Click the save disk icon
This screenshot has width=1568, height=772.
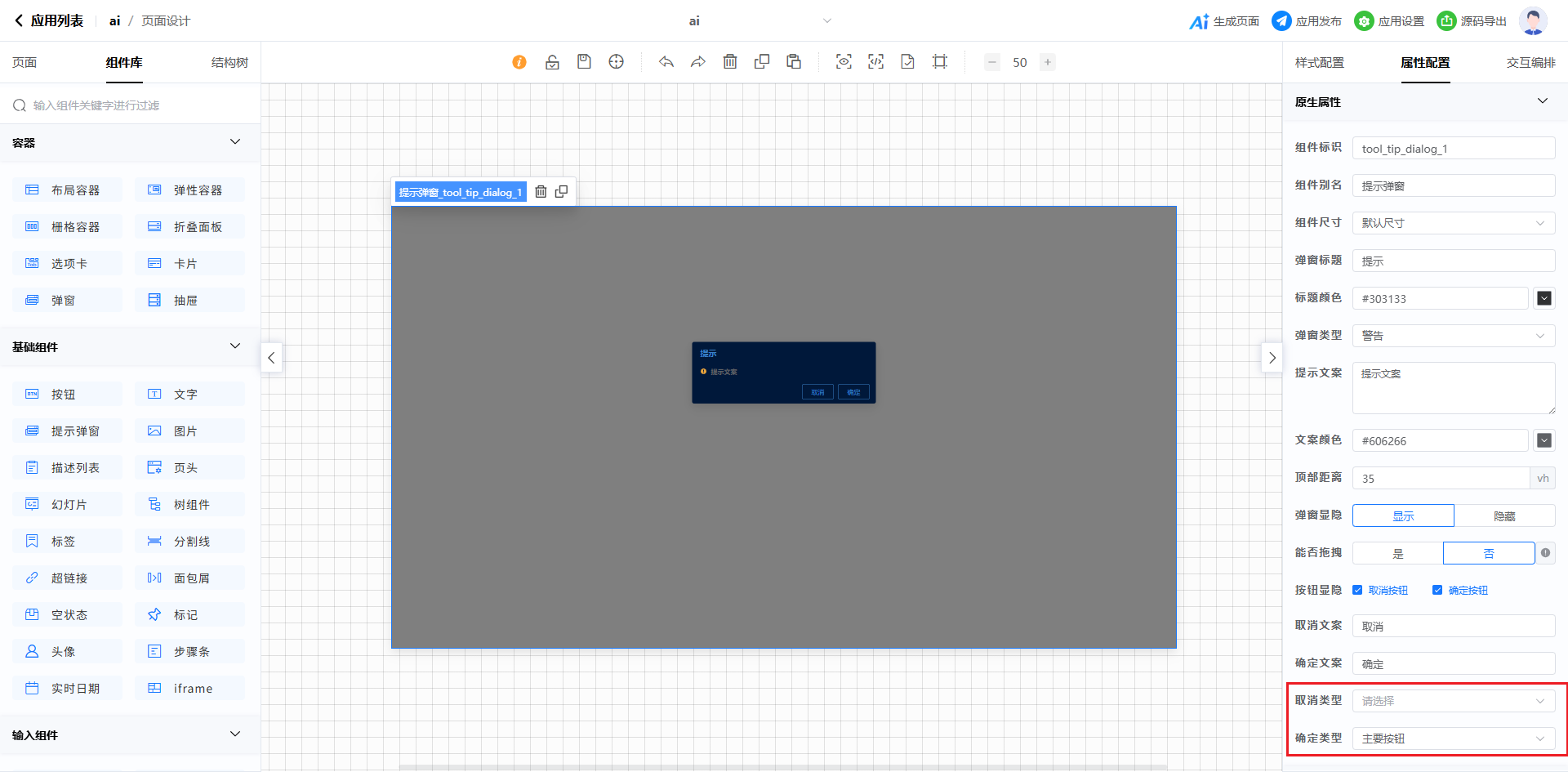click(x=584, y=62)
